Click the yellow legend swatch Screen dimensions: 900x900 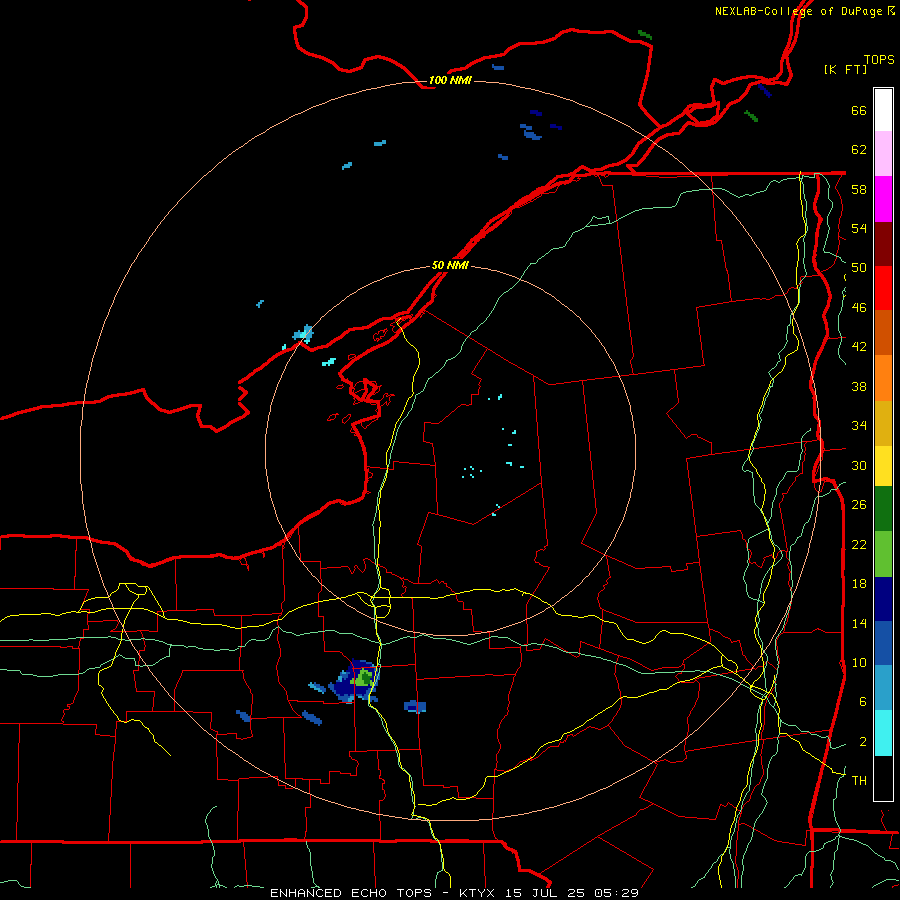coord(883,466)
